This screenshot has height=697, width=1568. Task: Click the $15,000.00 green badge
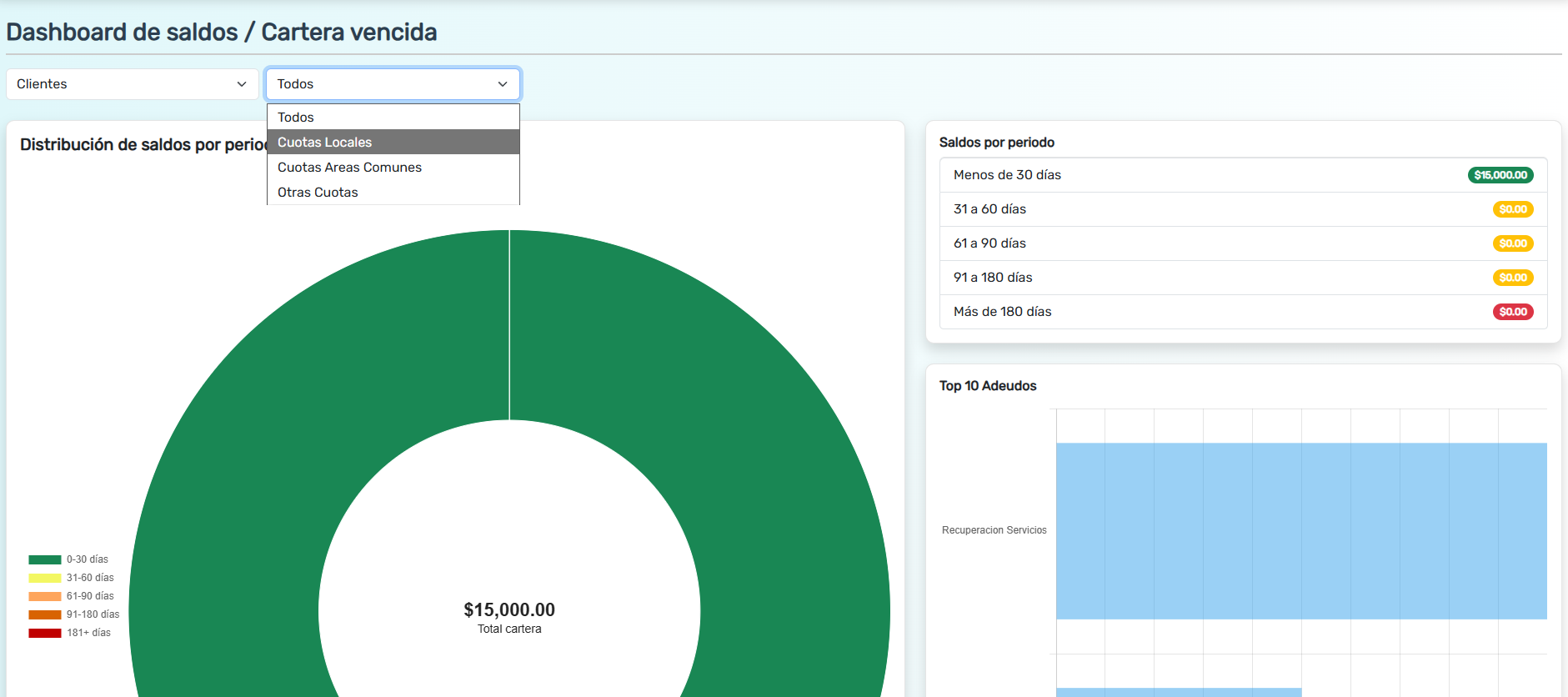(x=1500, y=175)
